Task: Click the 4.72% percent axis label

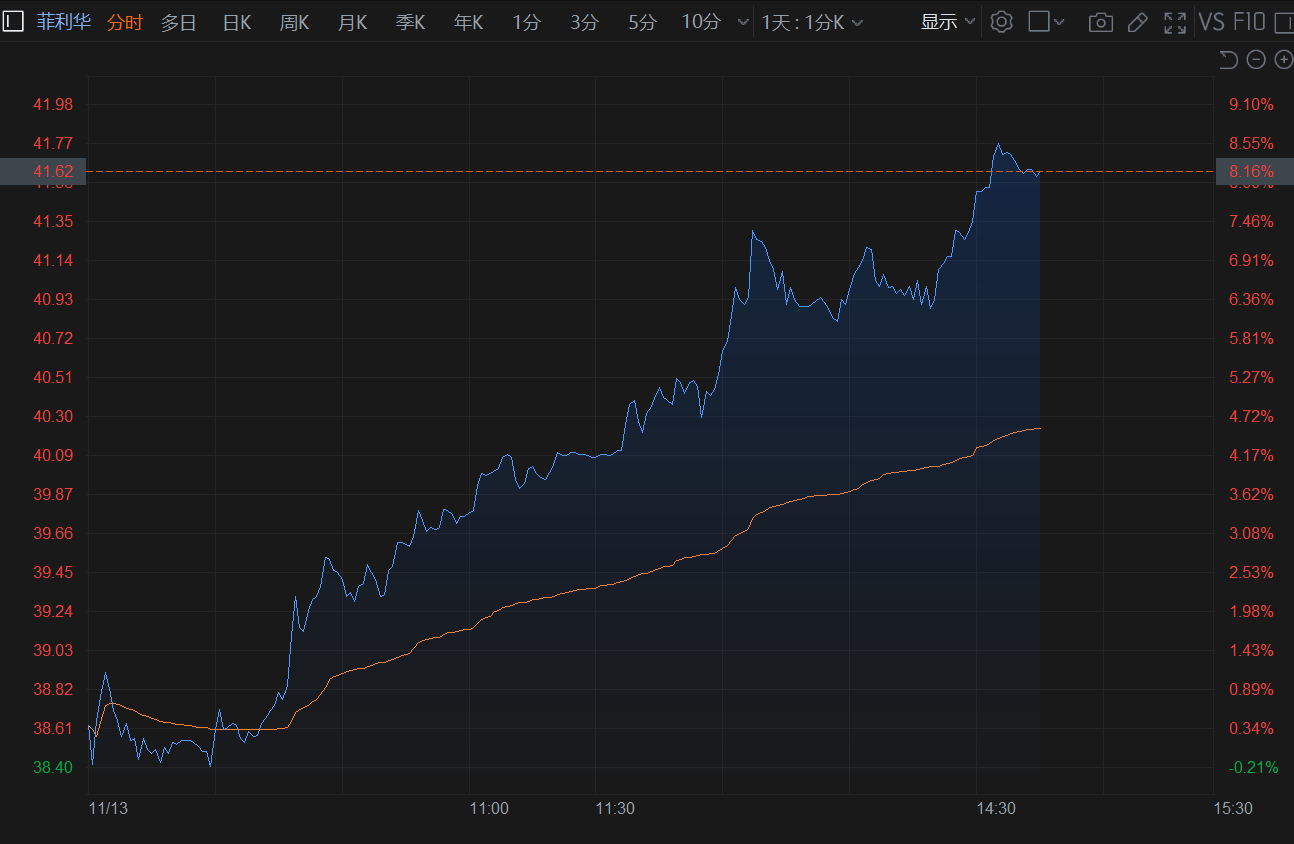Action: tap(1251, 416)
